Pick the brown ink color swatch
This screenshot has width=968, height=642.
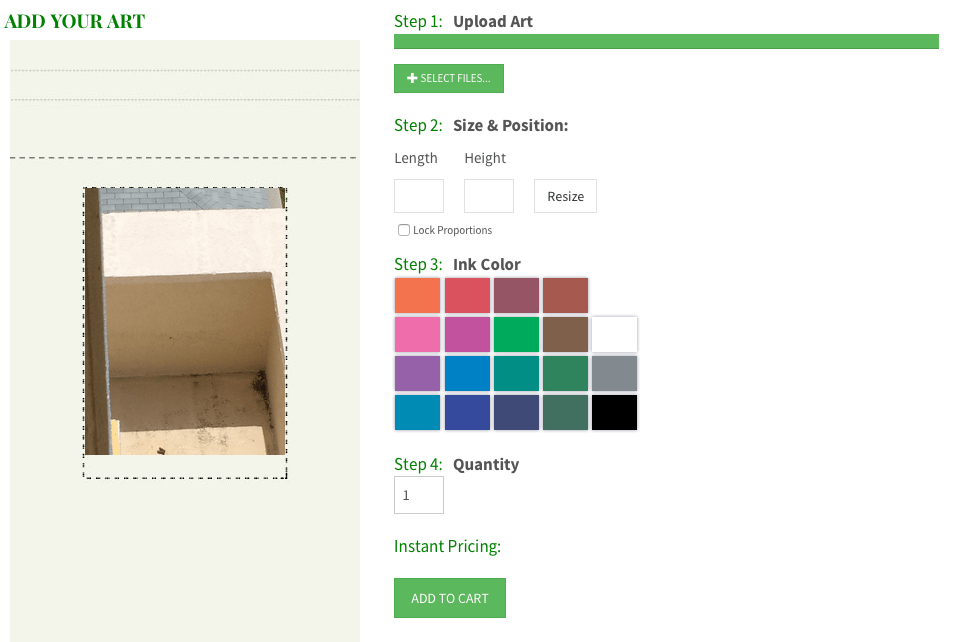(x=565, y=334)
